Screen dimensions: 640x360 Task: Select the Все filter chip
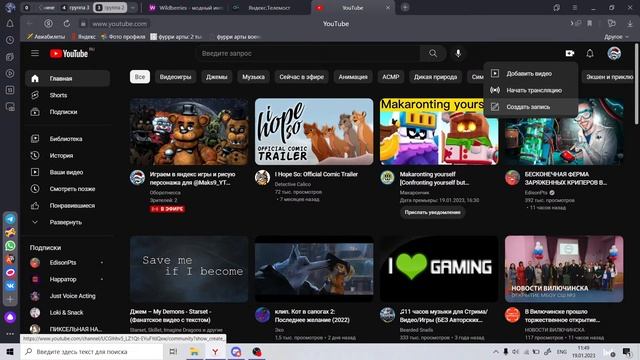tap(140, 77)
